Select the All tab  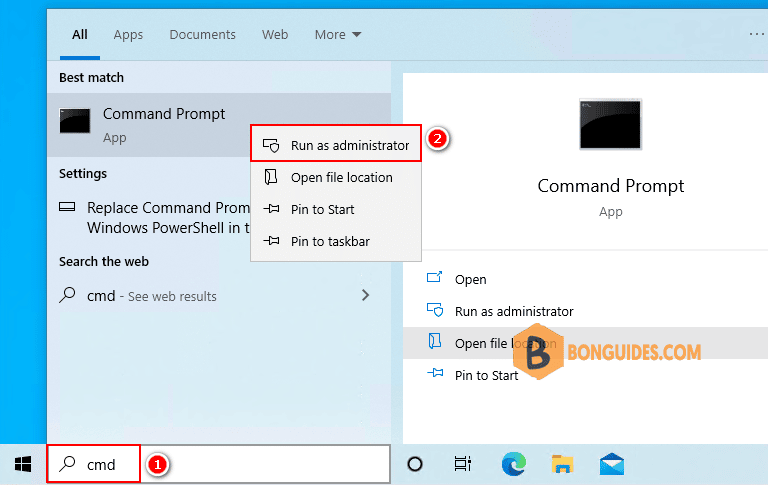pos(80,34)
